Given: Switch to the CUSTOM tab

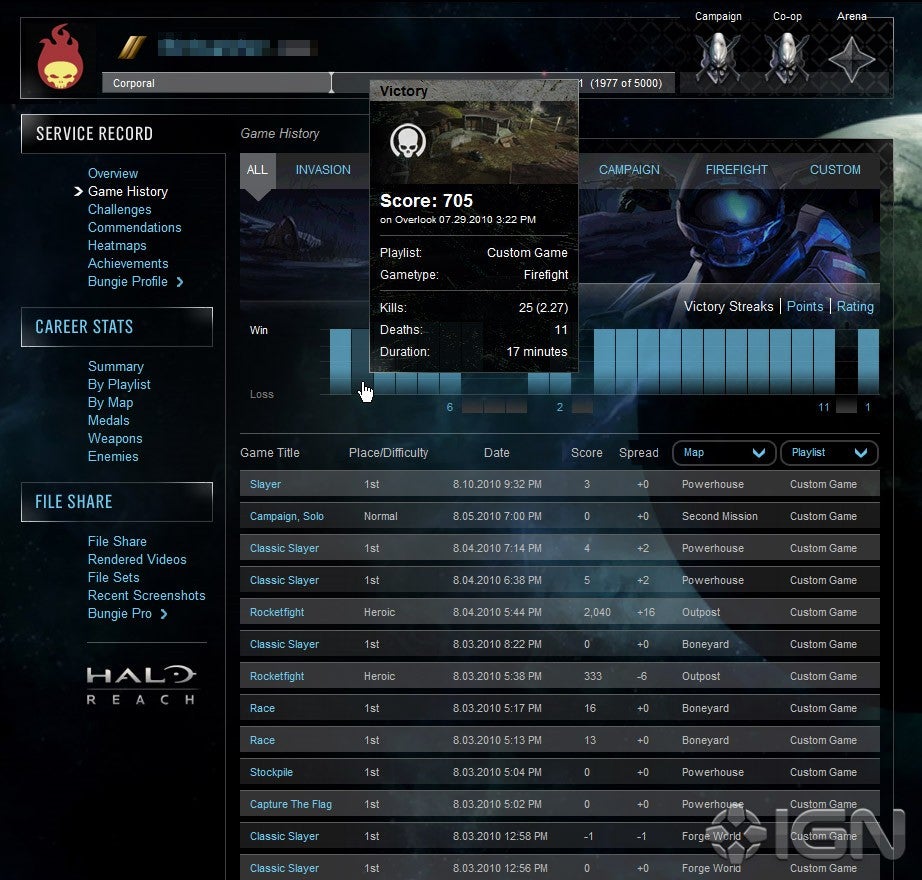Looking at the screenshot, I should point(835,170).
